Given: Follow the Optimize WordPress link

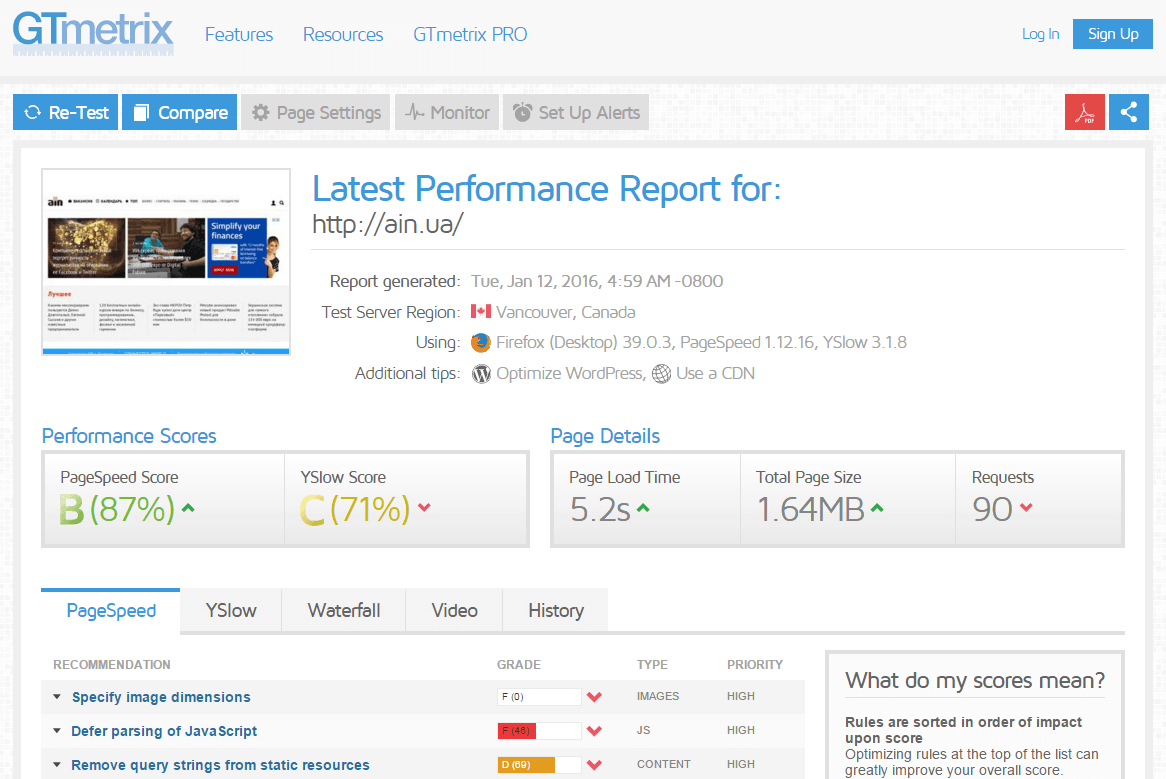Looking at the screenshot, I should click(570, 373).
